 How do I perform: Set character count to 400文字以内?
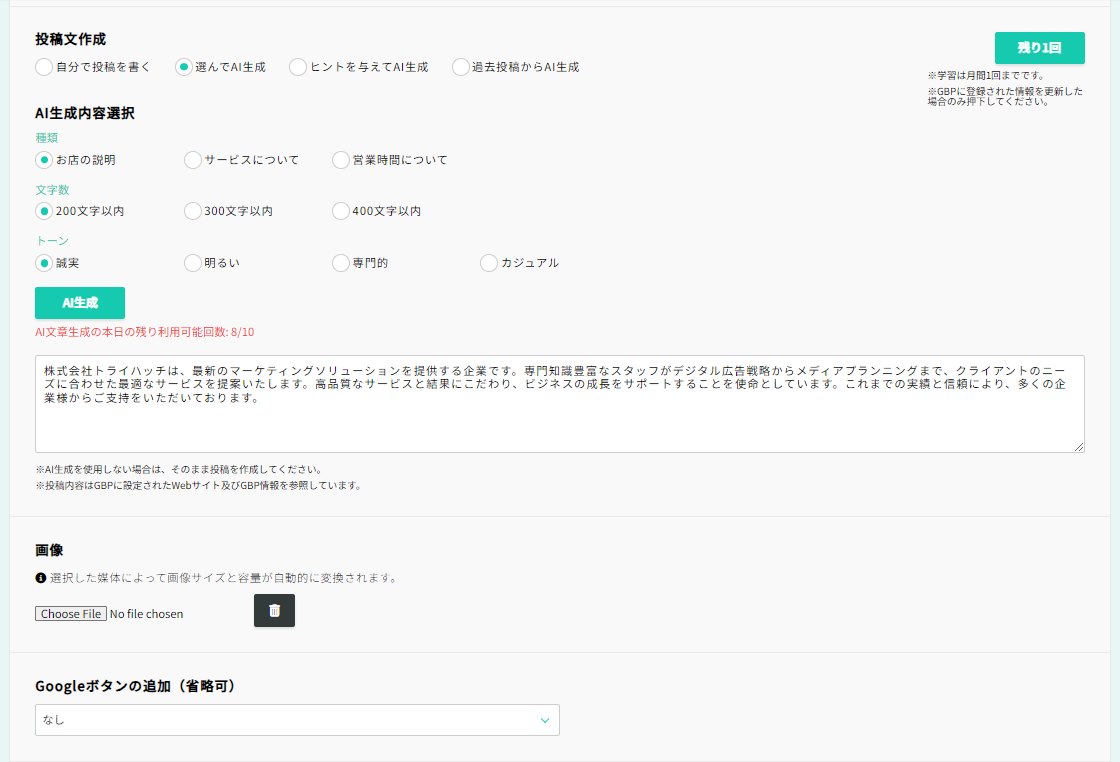[x=341, y=211]
